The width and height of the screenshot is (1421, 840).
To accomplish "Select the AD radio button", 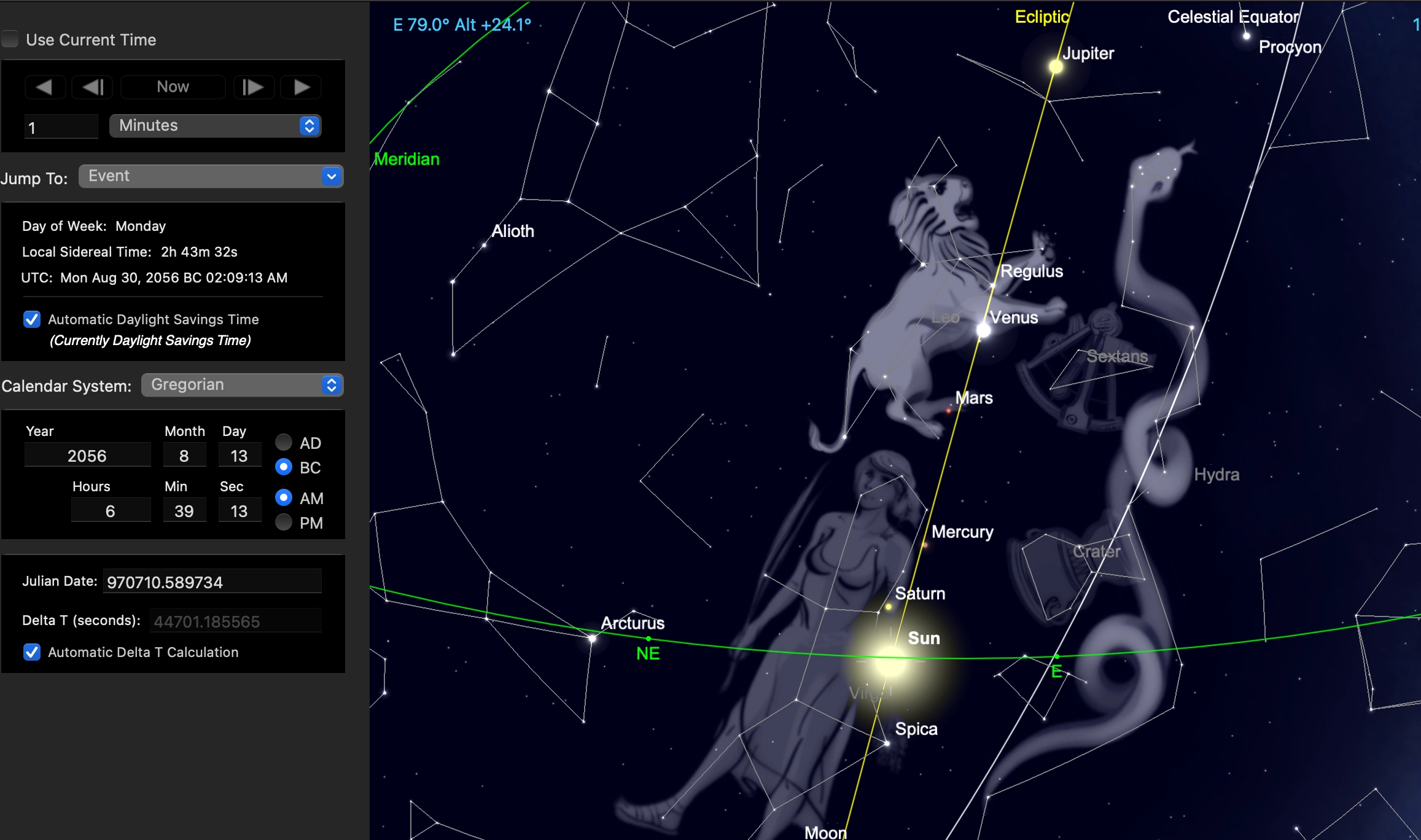I will click(x=284, y=442).
